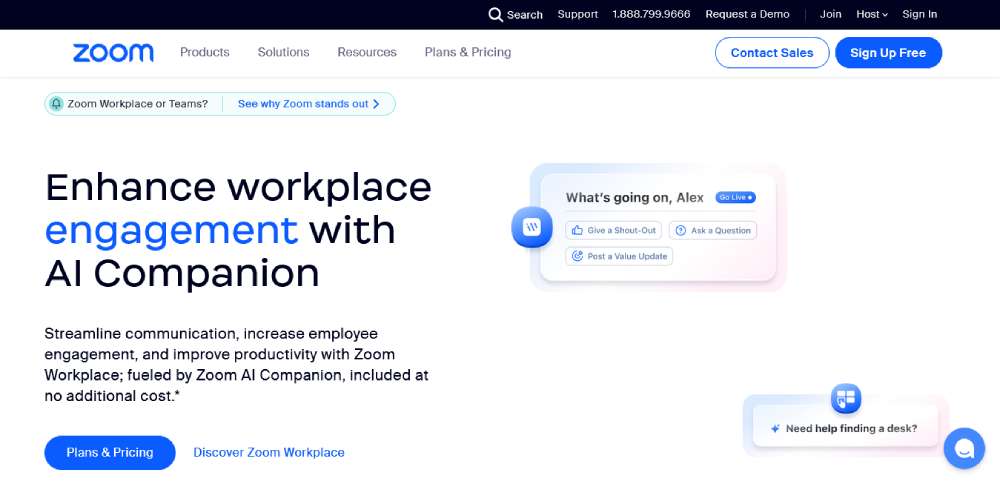Click the thumbs-up icon in Give a Shout-Out

pos(577,230)
